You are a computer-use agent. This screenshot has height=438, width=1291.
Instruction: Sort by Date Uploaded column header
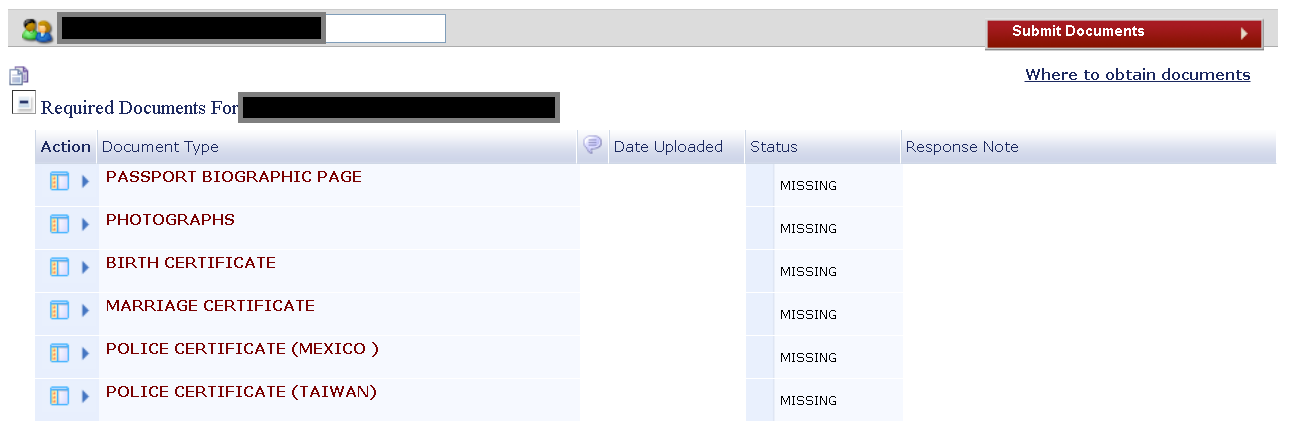pos(668,147)
